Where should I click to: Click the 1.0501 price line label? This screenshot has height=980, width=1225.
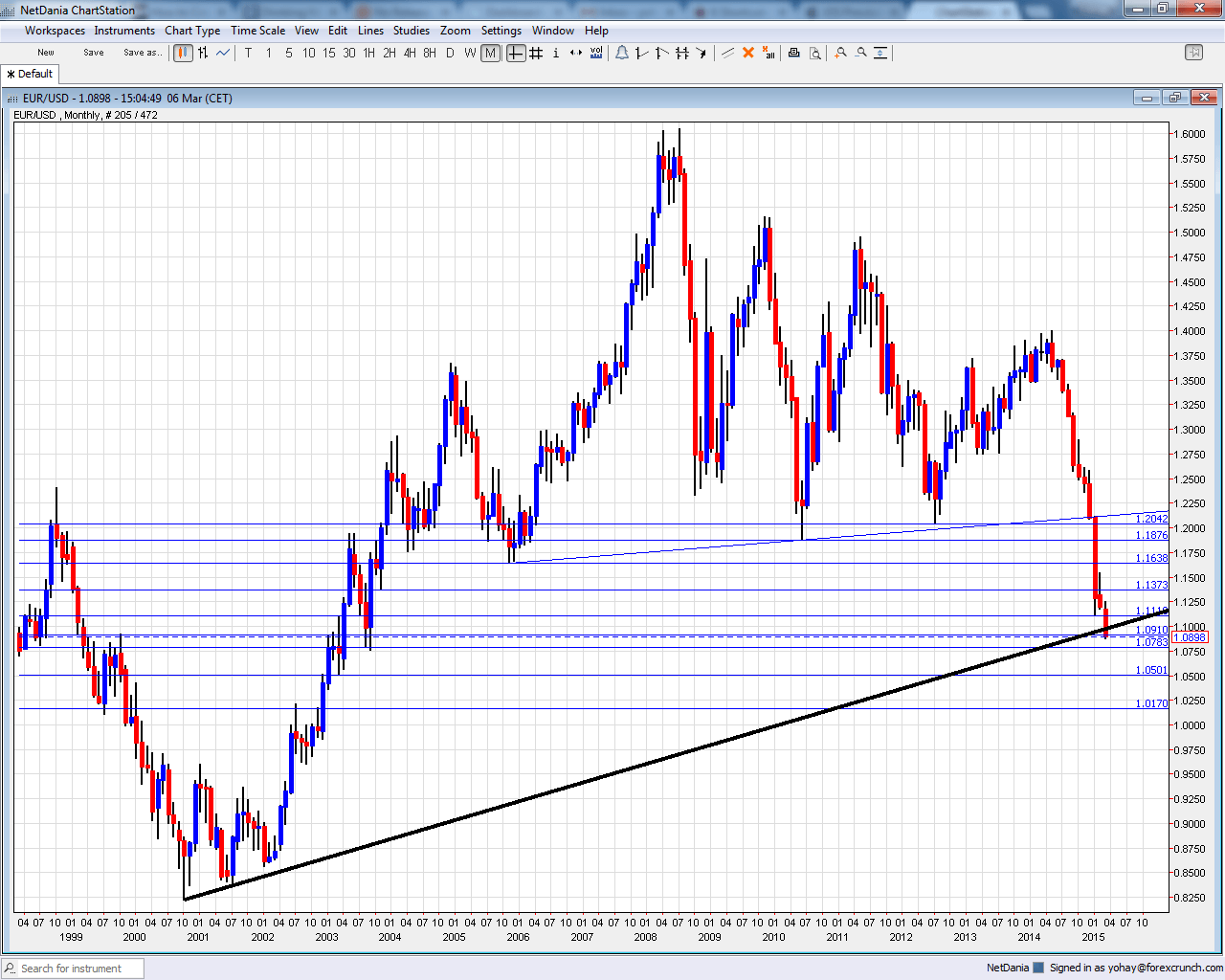click(1151, 671)
